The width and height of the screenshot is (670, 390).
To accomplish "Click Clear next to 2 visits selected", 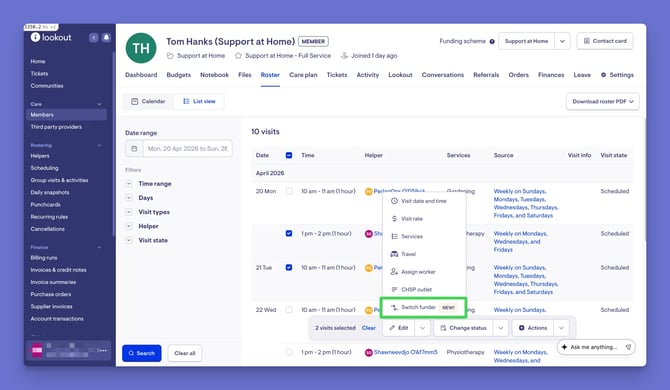I will [369, 328].
